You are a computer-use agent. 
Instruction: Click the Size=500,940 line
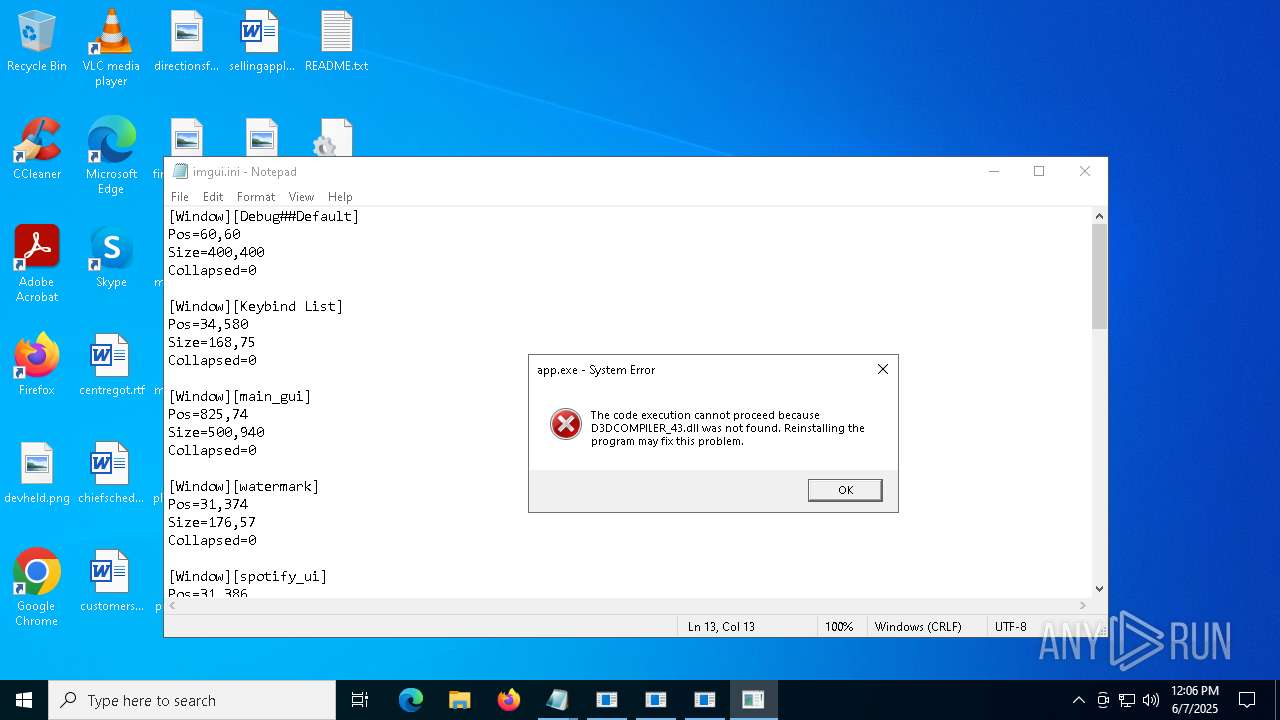[x=216, y=432]
